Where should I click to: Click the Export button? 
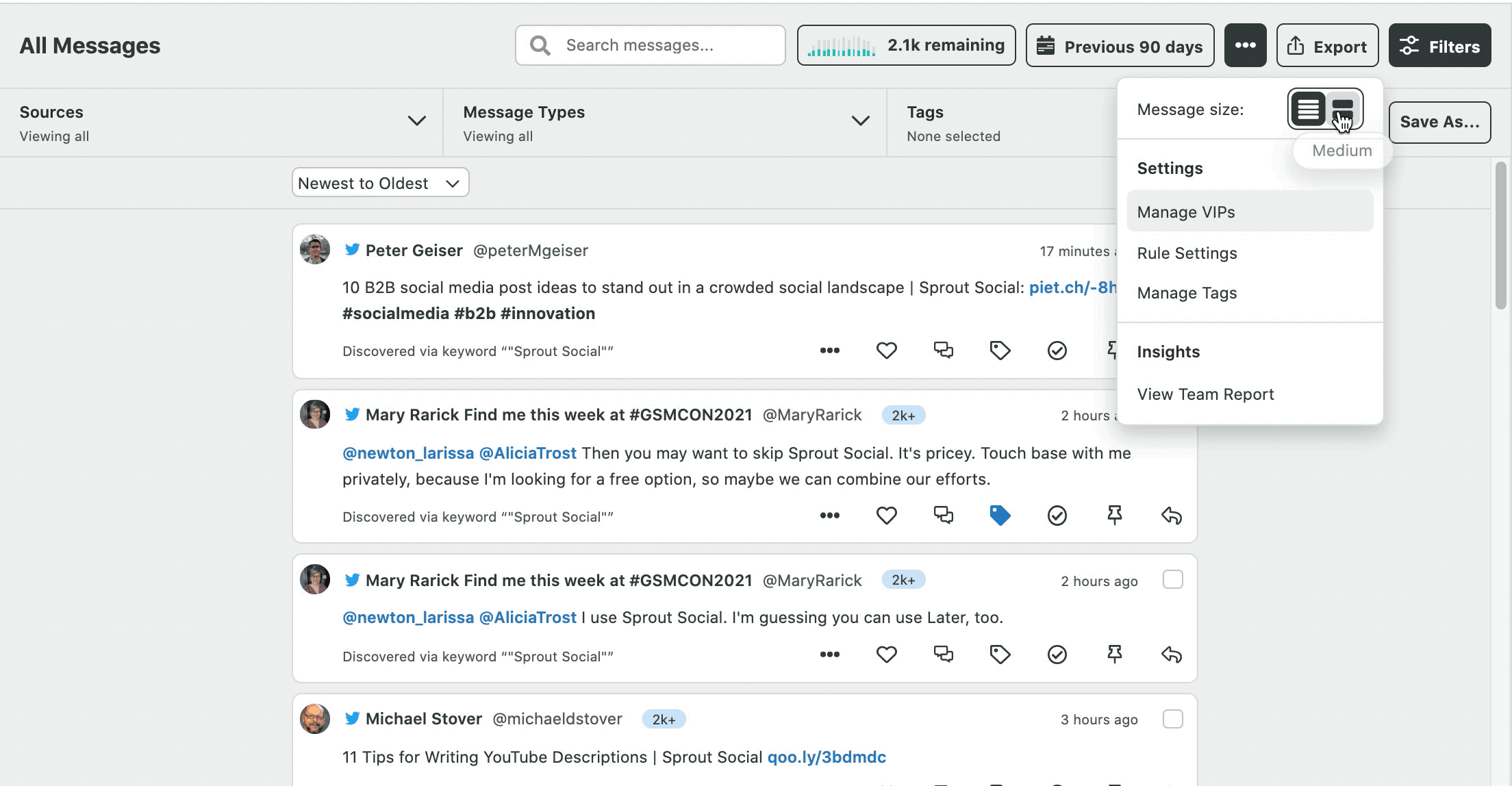click(x=1327, y=45)
